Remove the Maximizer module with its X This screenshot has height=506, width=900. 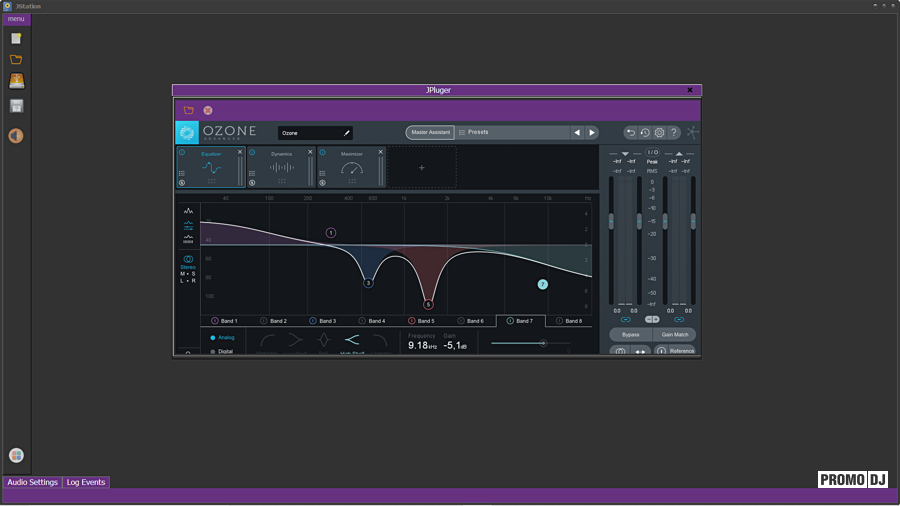[380, 153]
